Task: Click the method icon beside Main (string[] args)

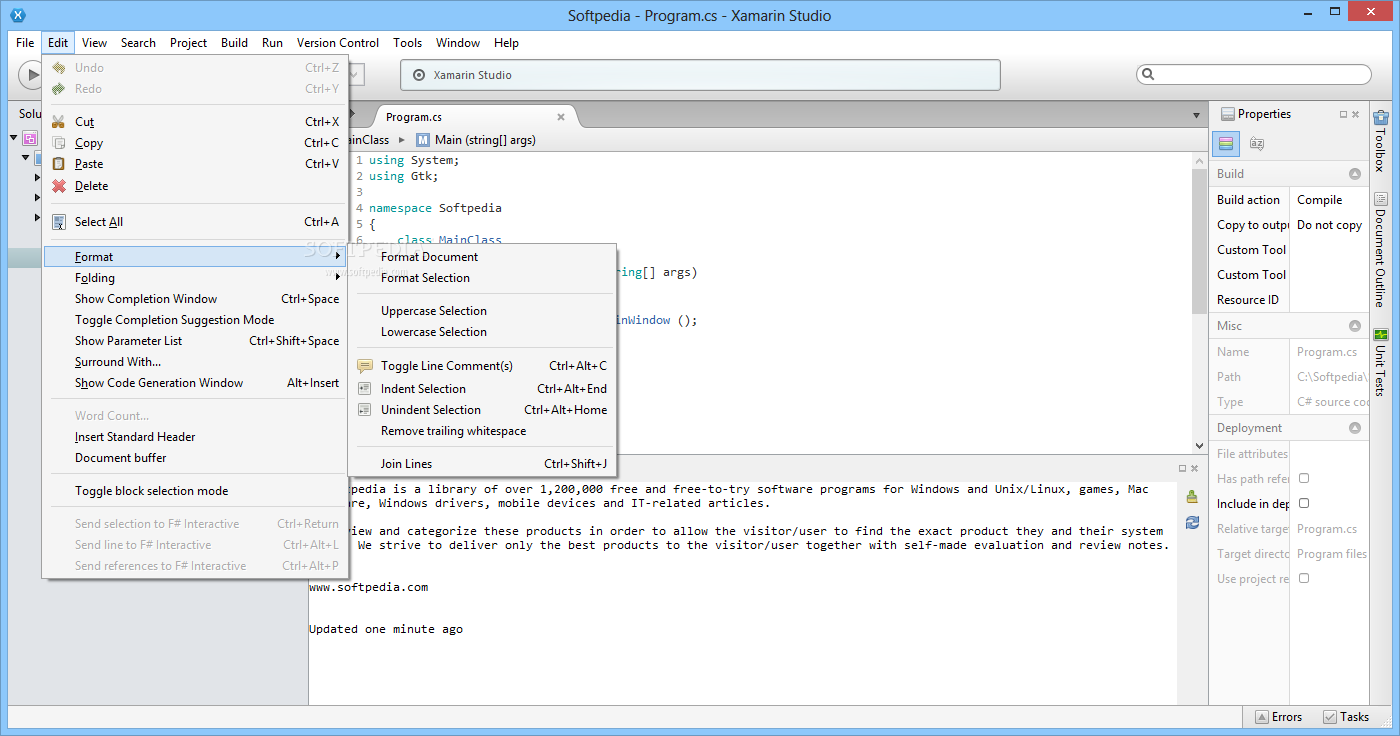Action: pyautogui.click(x=423, y=140)
